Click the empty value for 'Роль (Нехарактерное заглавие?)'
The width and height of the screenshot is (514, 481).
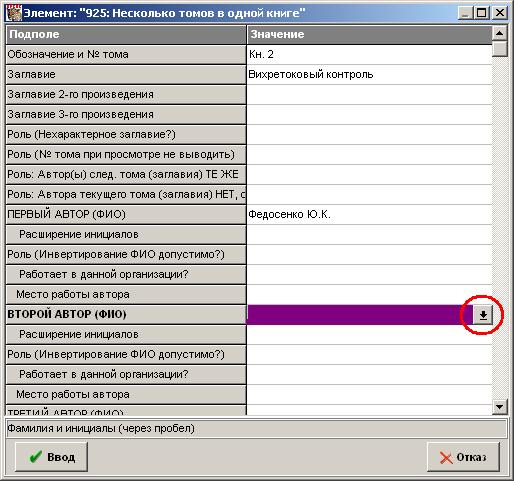tap(369, 134)
